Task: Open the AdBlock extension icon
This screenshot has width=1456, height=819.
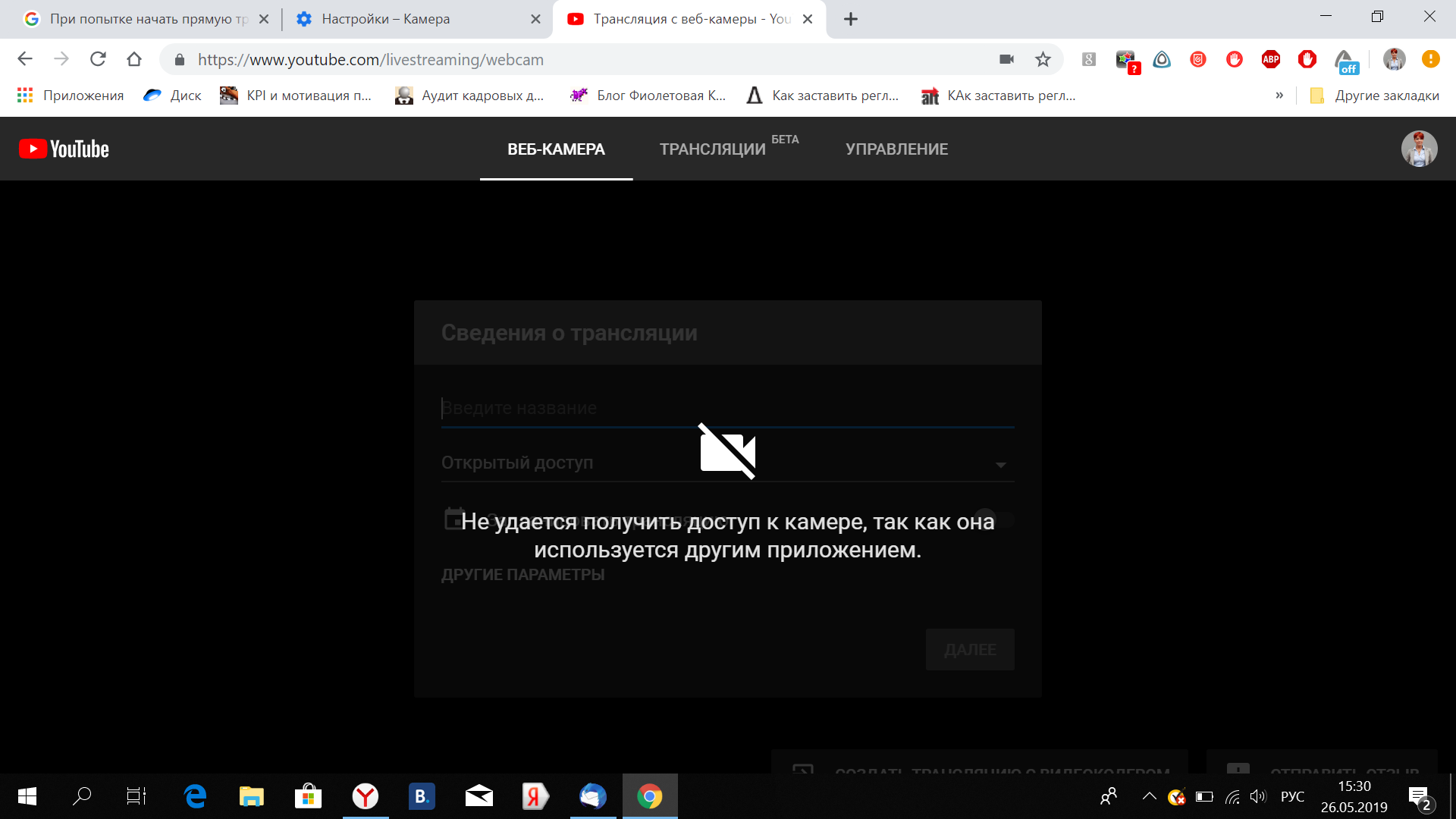Action: [x=1306, y=59]
